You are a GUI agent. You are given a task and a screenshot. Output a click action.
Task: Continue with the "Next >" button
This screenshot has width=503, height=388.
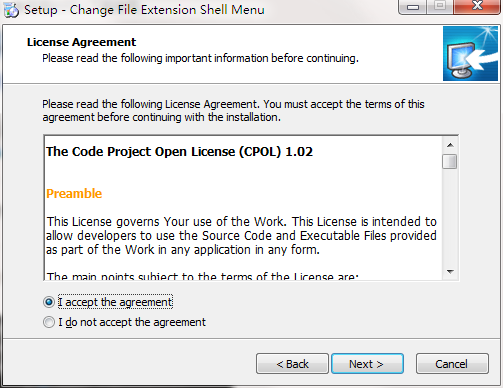pyautogui.click(x=367, y=364)
